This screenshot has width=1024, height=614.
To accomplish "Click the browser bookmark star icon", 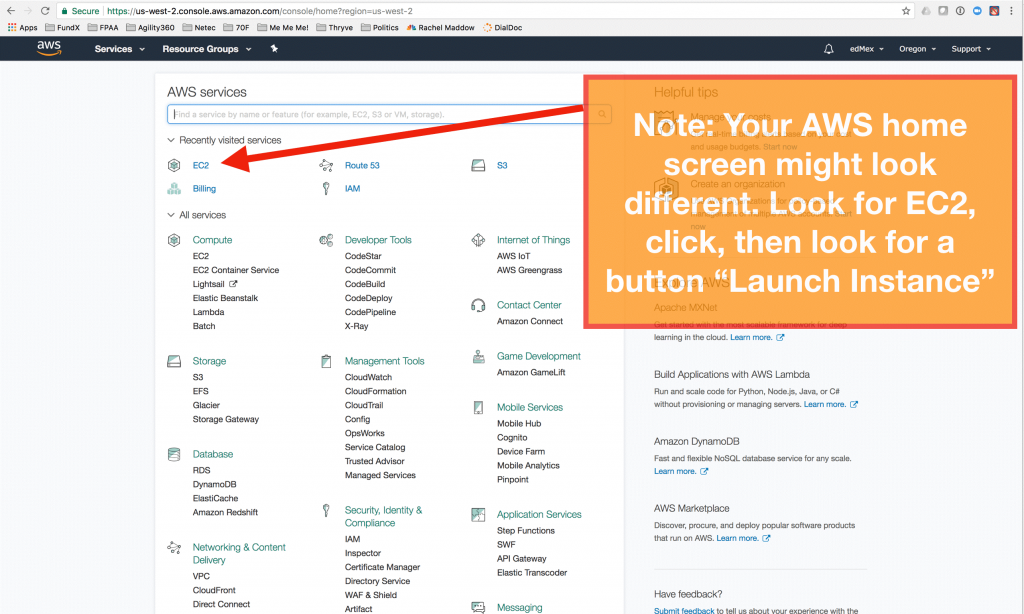I will point(906,11).
